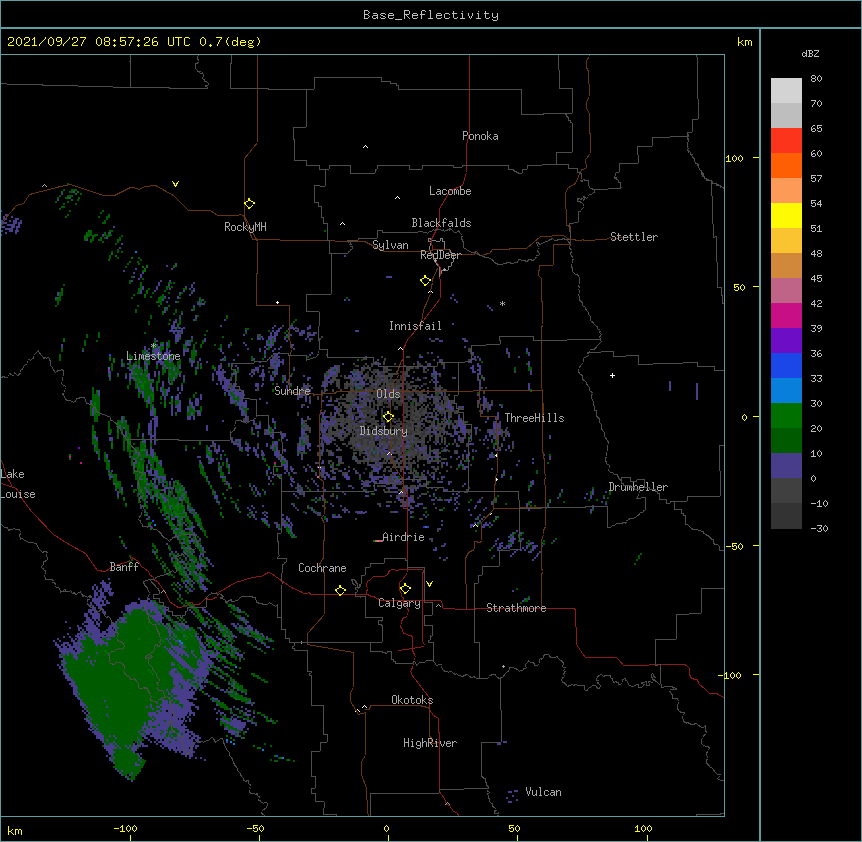Click the ThreeHills label
This screenshot has height=842, width=862.
[534, 418]
